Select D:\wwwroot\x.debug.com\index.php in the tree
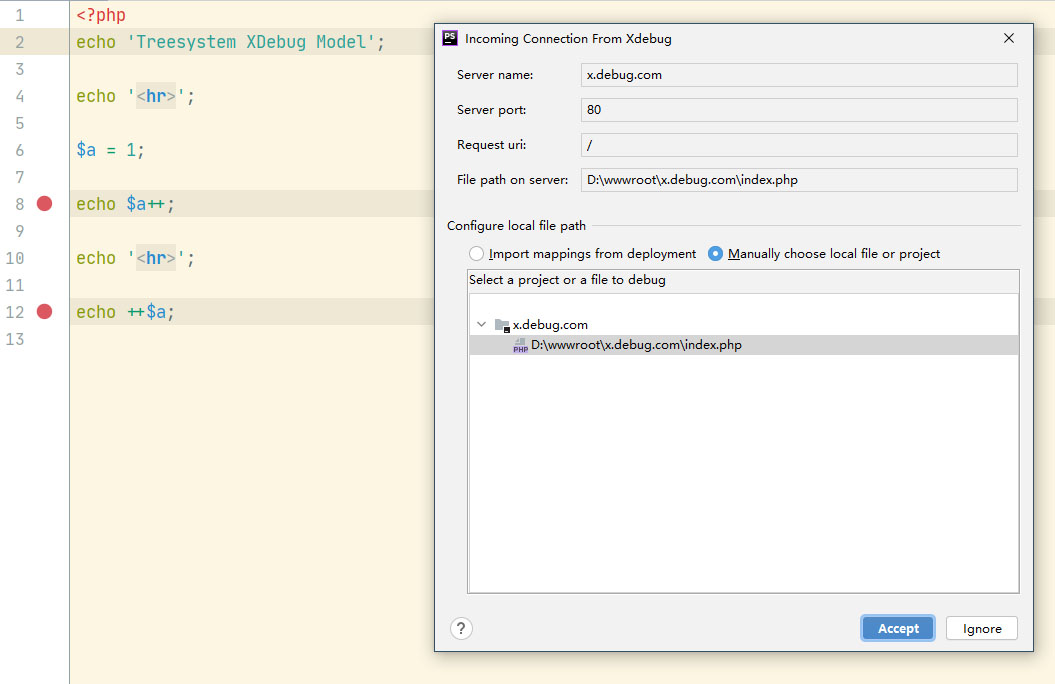This screenshot has width=1055, height=684. tap(636, 345)
